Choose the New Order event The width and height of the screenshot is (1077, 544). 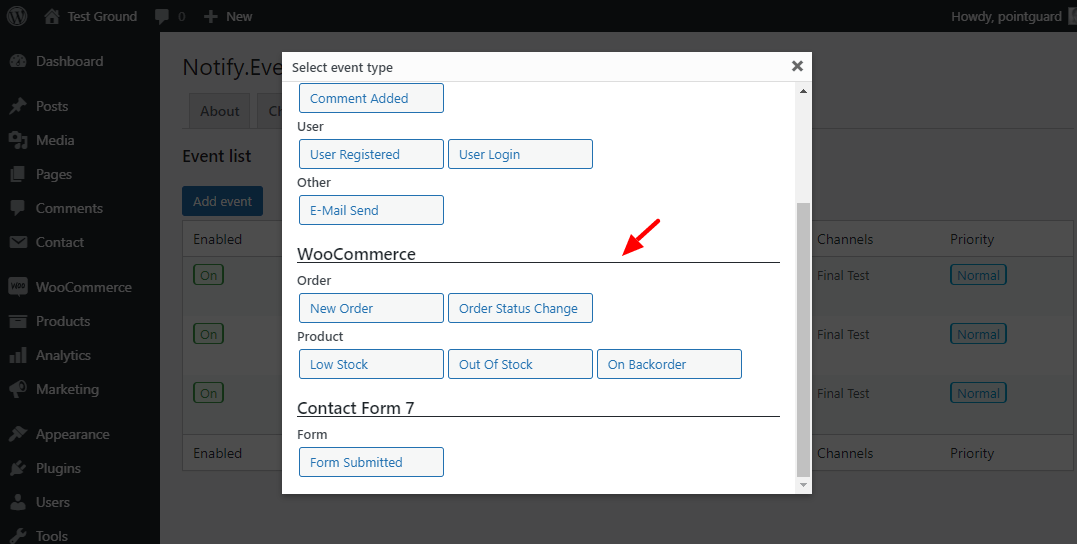(372, 308)
